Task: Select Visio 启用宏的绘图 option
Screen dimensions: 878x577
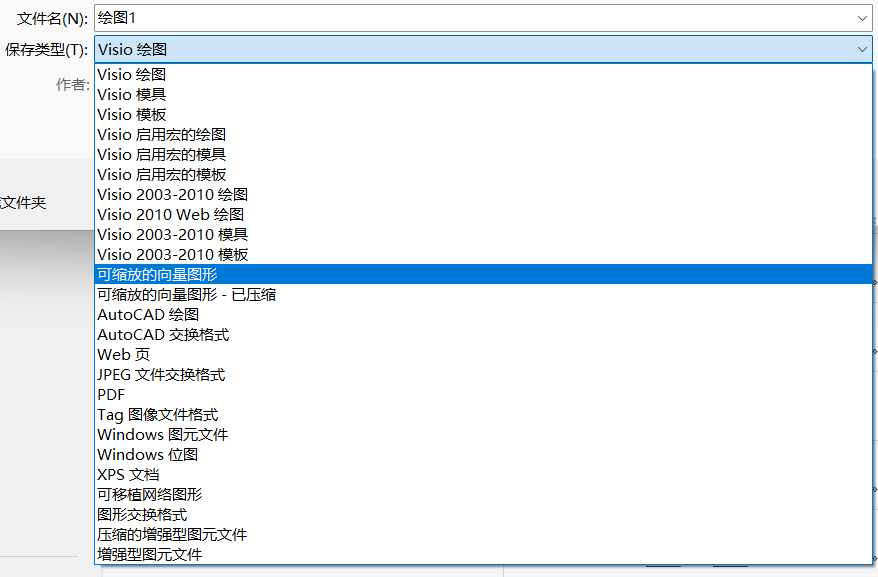Action: click(483, 134)
